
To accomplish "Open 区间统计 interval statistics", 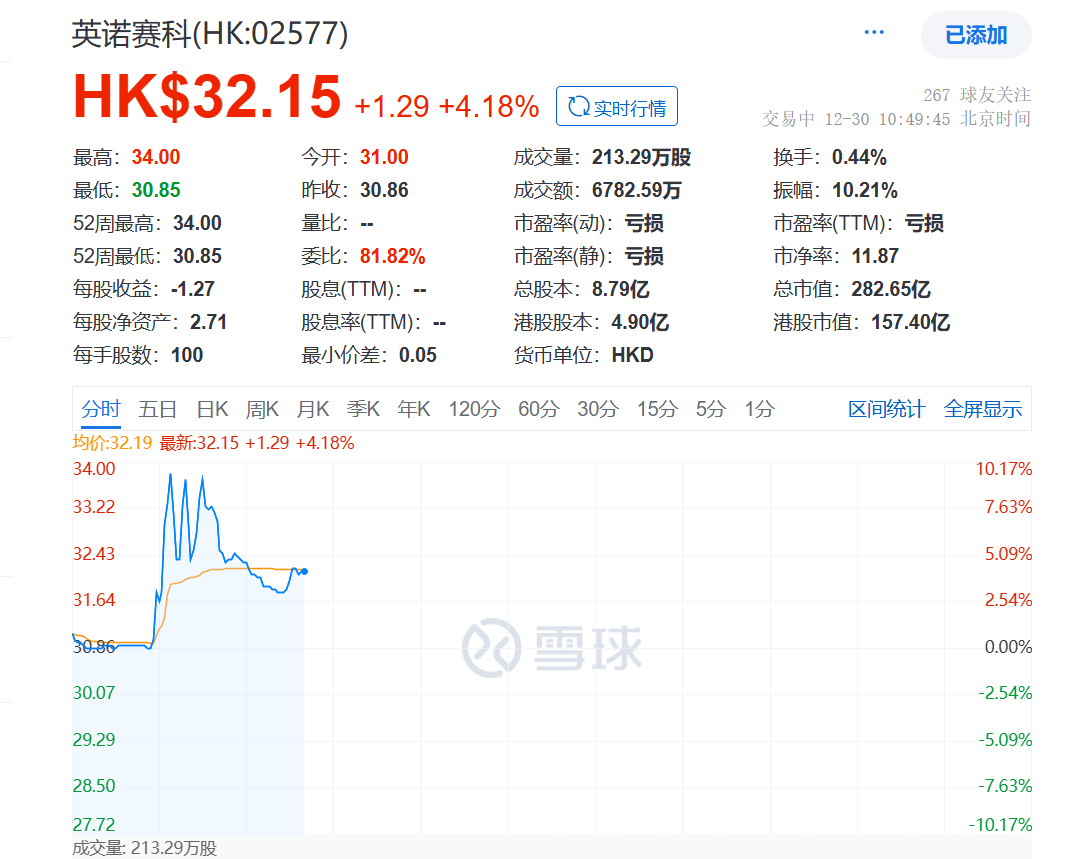I will click(x=886, y=409).
